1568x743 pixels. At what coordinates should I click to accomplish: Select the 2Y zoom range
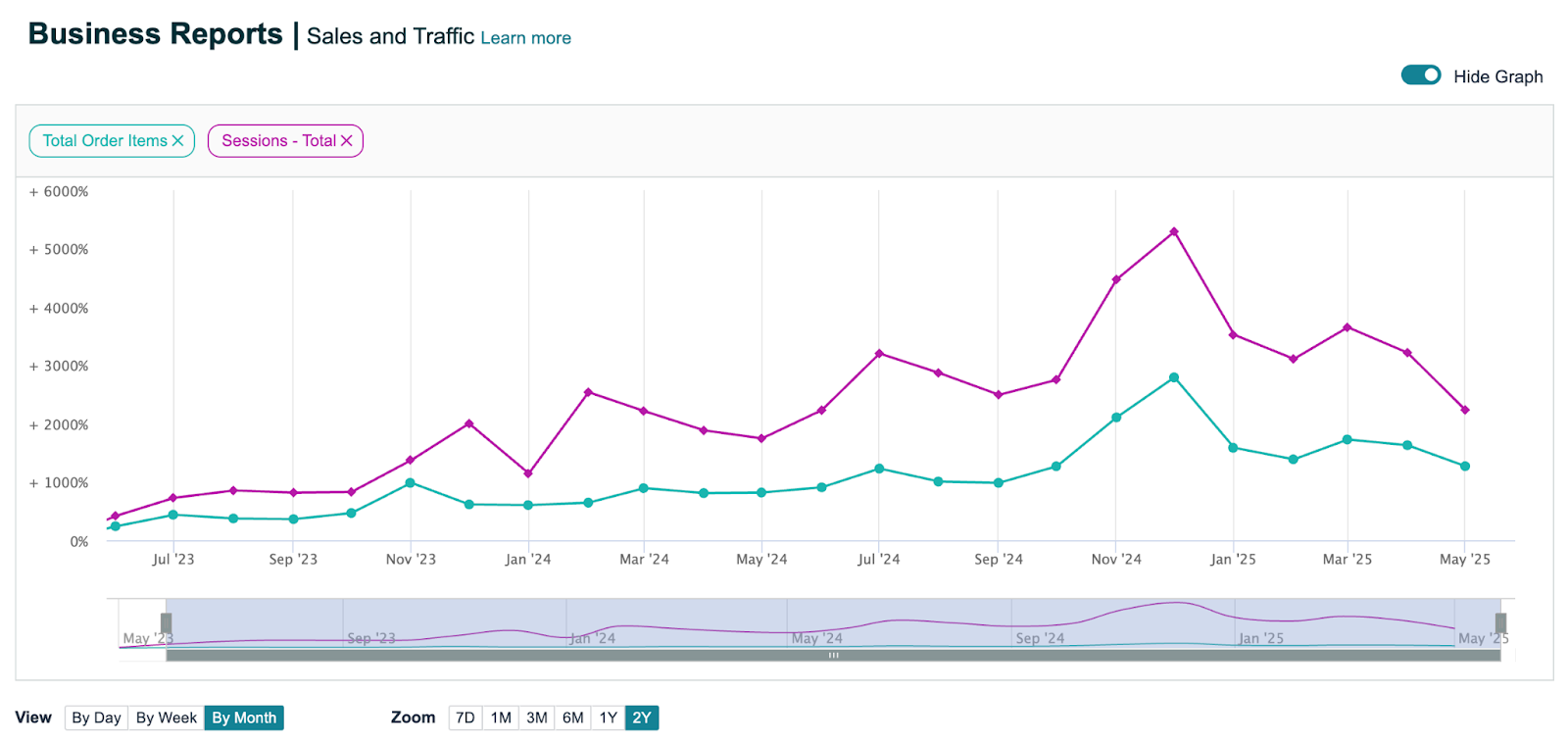642,718
